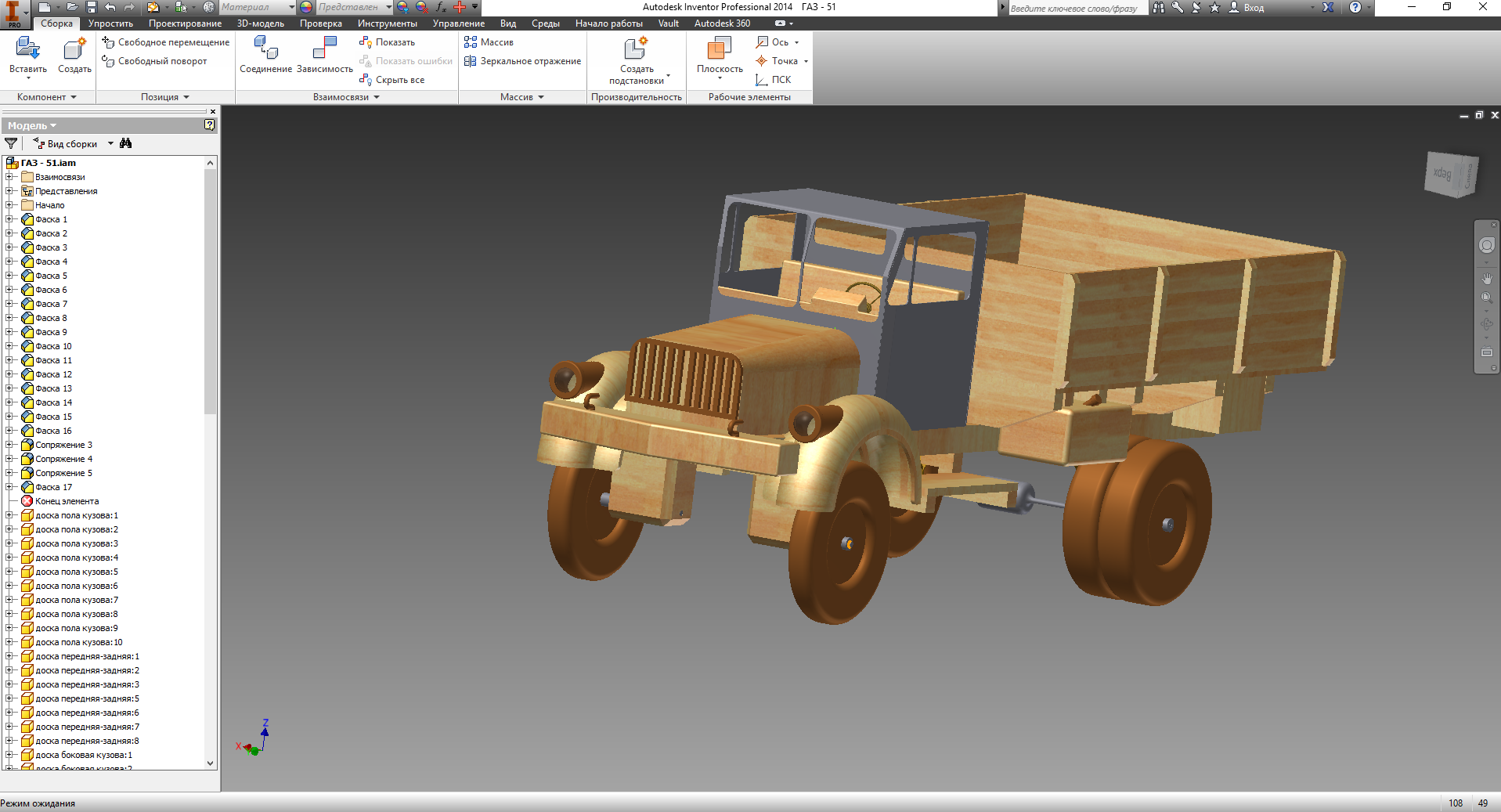Click the model browser scroll down arrow
Screen dimensions: 1501x812
pyautogui.click(x=210, y=763)
